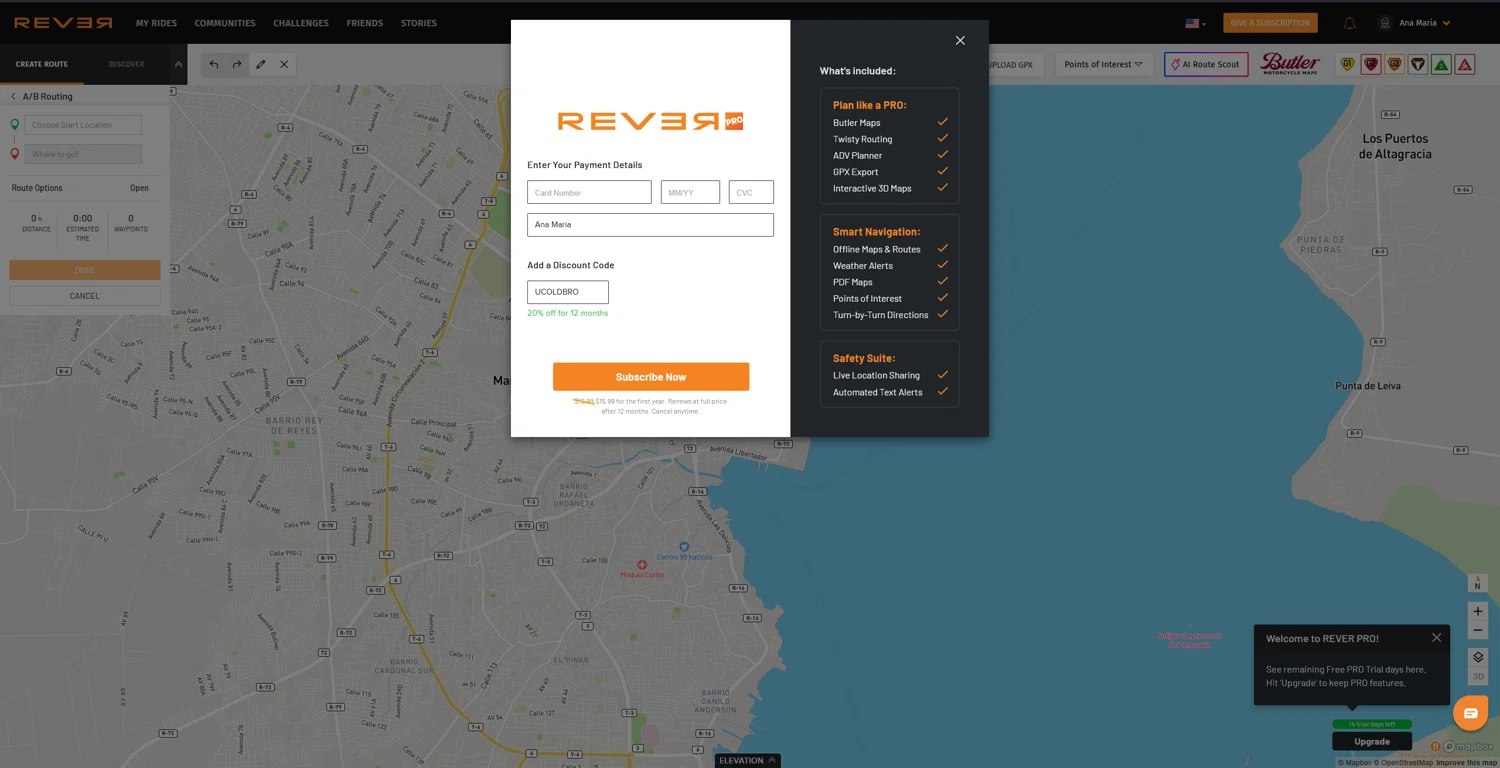Click Give a Subscription button
The image size is (1500, 768).
click(1270, 23)
